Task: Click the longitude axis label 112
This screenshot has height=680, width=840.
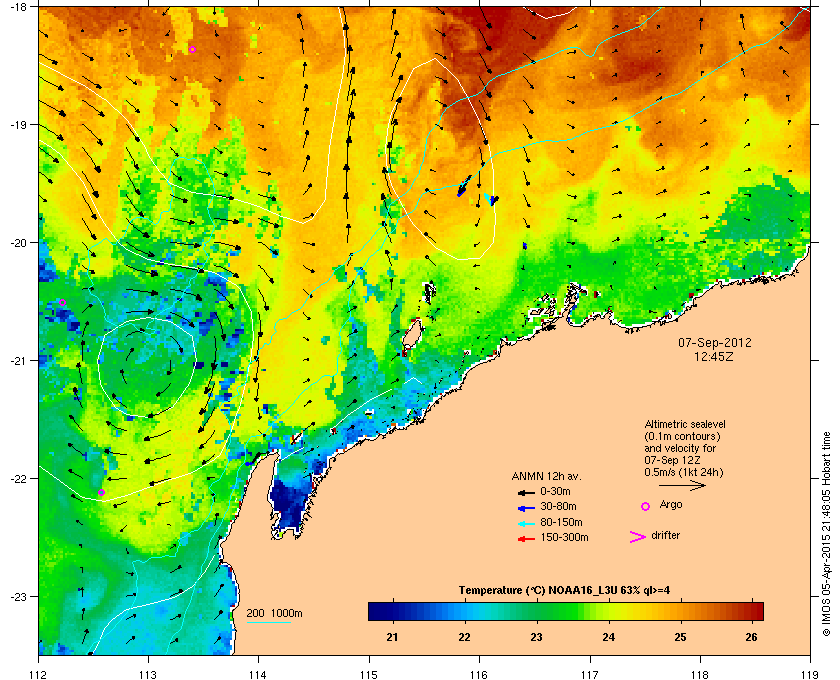Action: pos(39,675)
